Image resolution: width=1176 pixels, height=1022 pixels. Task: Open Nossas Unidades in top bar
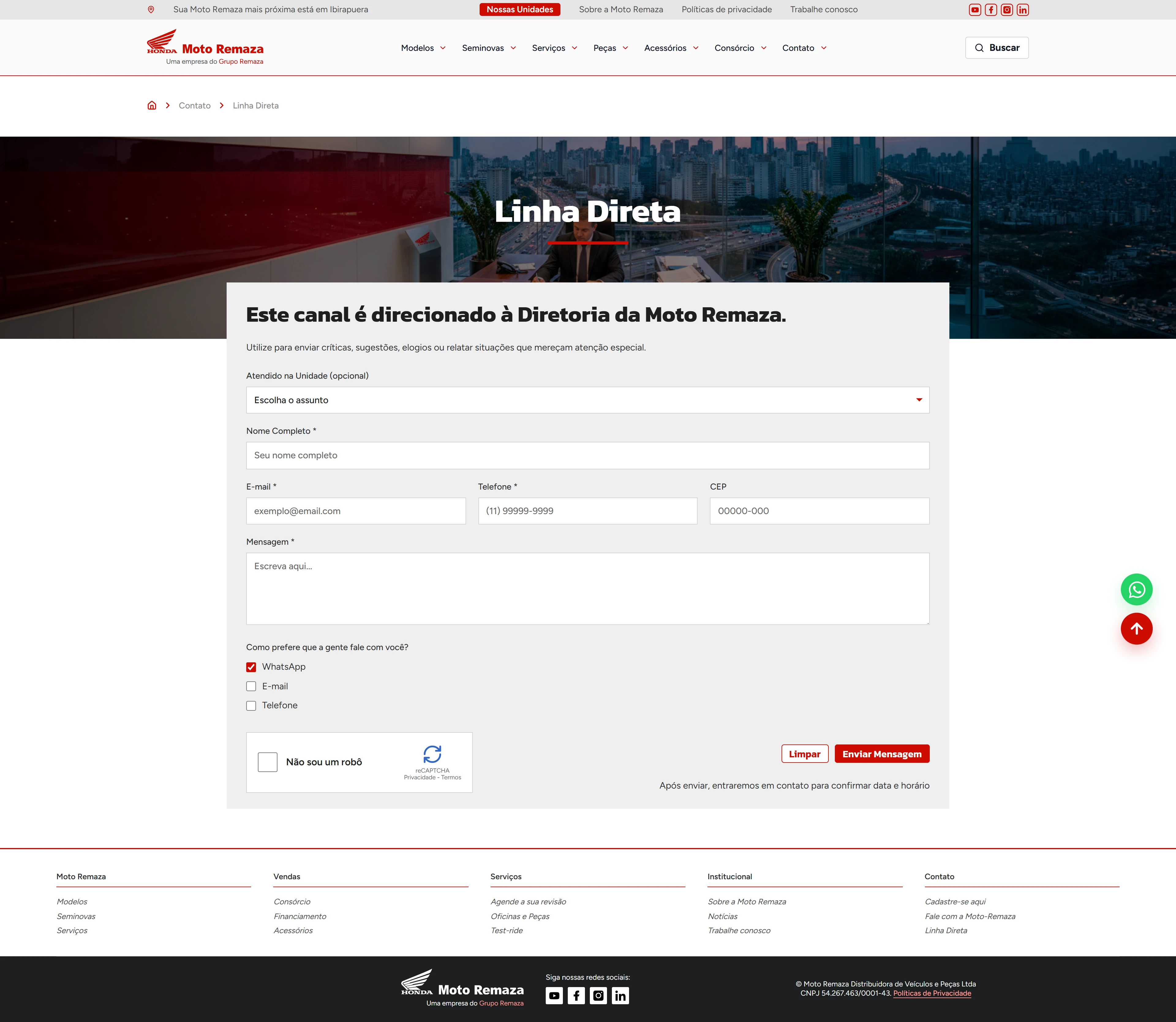pyautogui.click(x=520, y=10)
